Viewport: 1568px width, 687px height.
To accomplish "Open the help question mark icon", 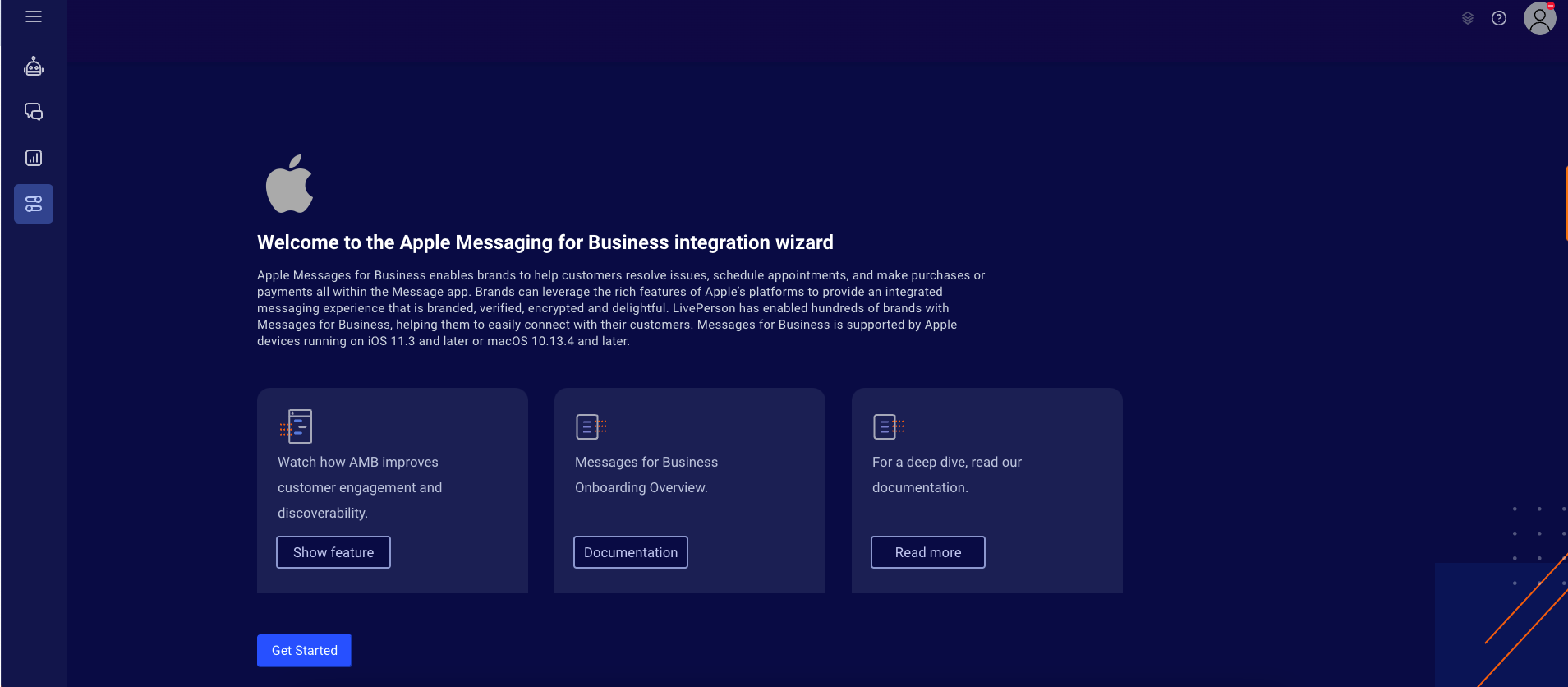I will (1499, 18).
